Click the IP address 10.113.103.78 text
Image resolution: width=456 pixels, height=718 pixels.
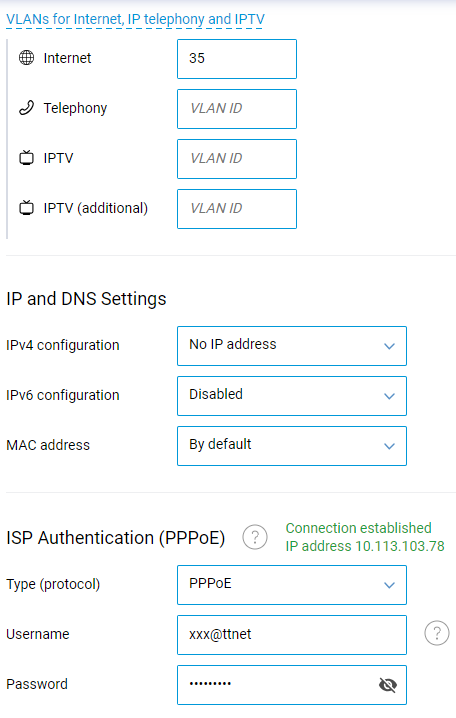click(365, 546)
